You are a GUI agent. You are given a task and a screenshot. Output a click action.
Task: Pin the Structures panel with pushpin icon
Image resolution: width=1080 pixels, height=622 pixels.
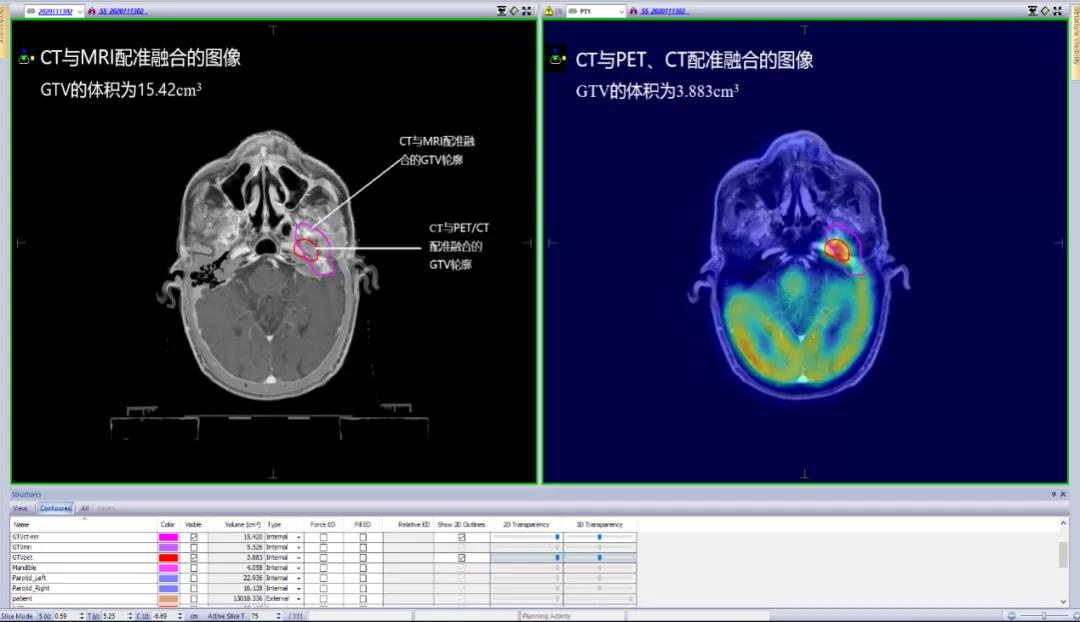(1053, 494)
